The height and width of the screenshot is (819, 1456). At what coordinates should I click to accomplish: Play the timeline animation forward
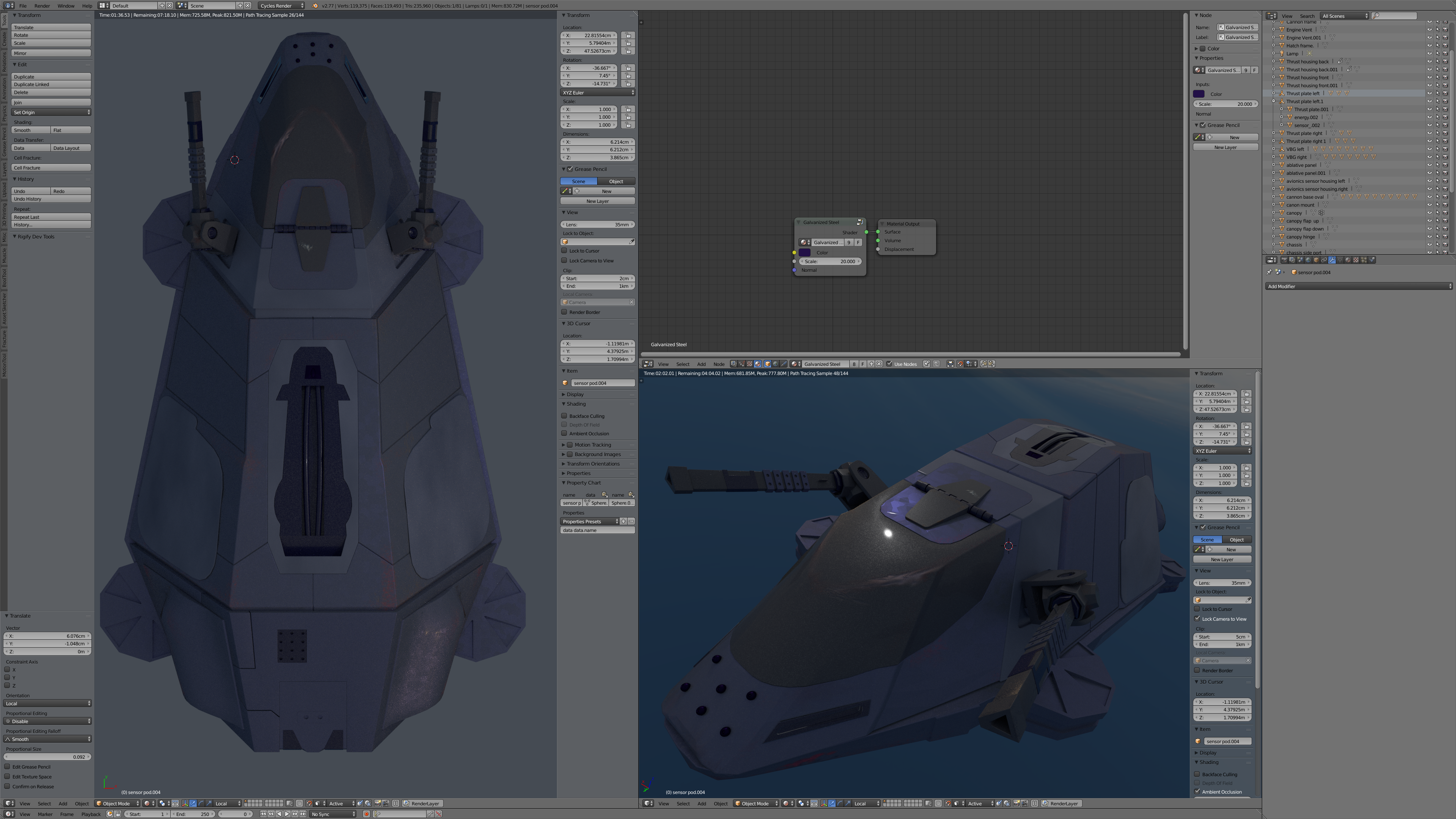[x=287, y=814]
